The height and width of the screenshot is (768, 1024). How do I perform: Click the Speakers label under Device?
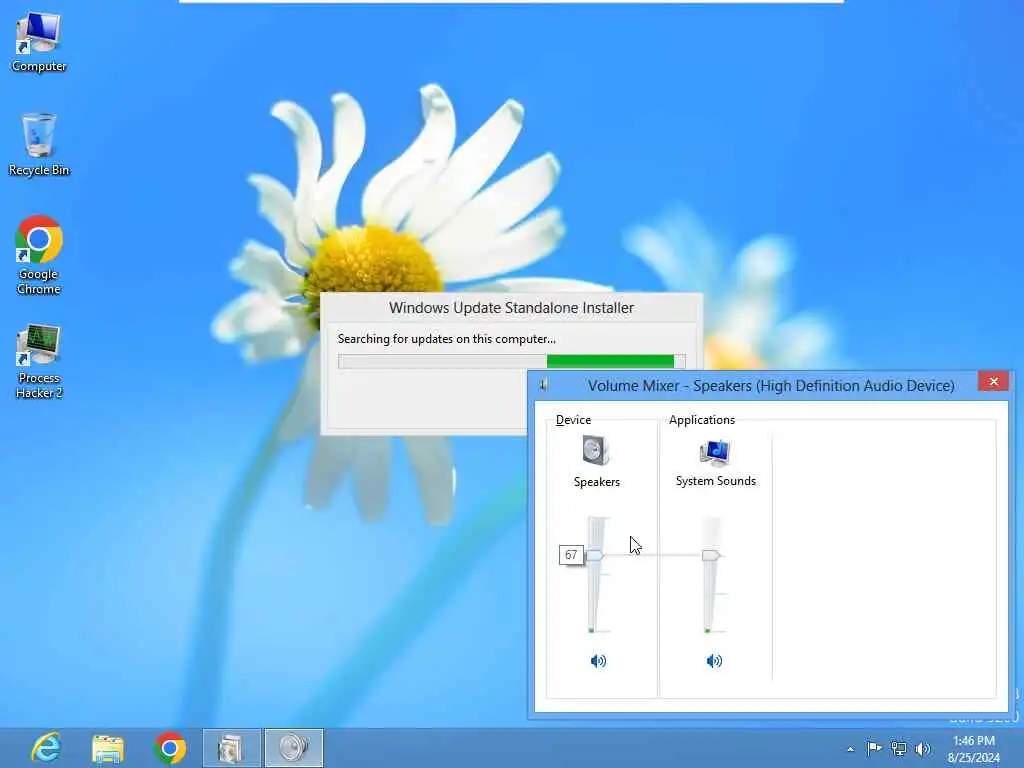[x=596, y=482]
